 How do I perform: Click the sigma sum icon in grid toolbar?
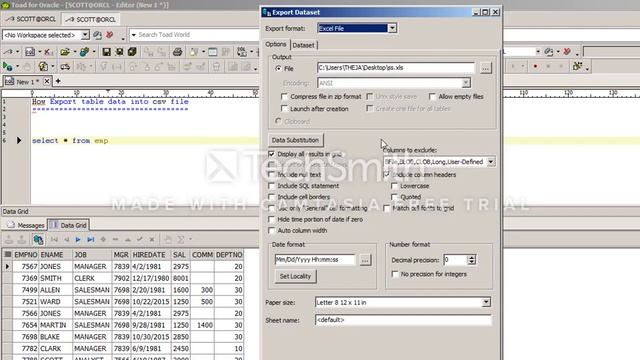point(181,240)
